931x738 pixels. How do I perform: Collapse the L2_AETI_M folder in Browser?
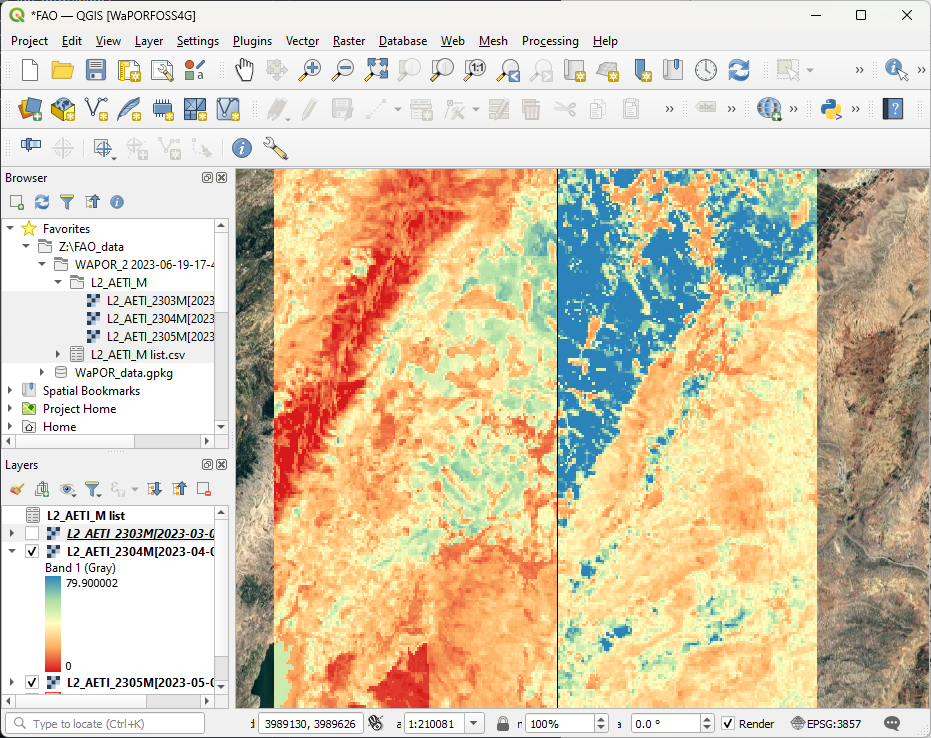click(x=59, y=283)
